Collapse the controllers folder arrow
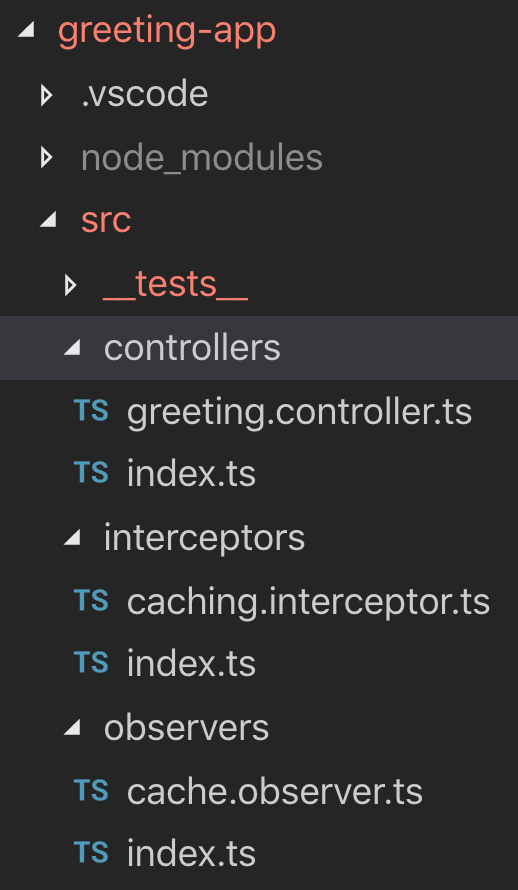This screenshot has width=518, height=890. click(72, 347)
